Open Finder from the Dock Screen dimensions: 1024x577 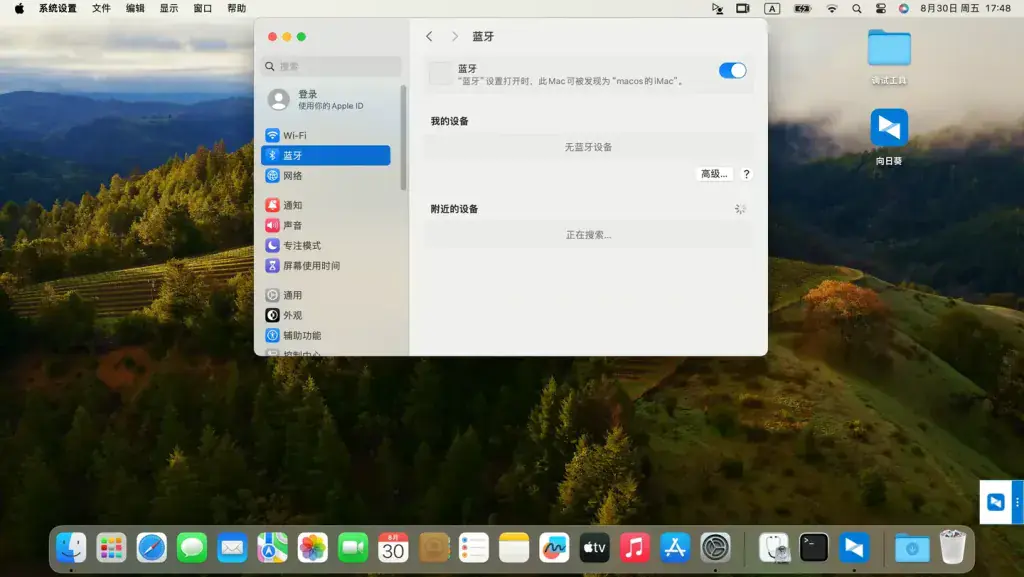point(71,548)
